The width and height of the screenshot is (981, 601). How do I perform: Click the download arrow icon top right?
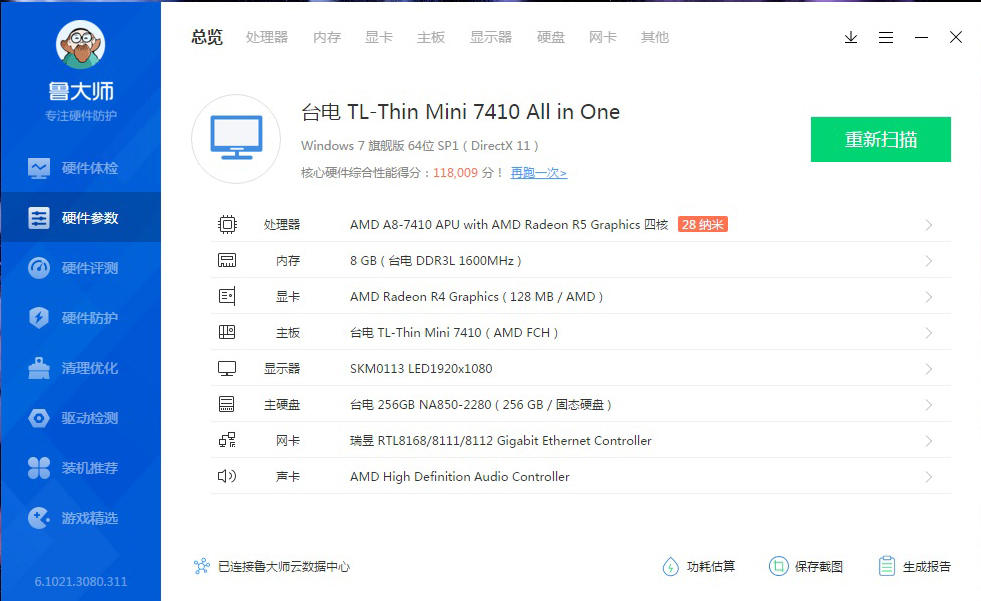[851, 37]
